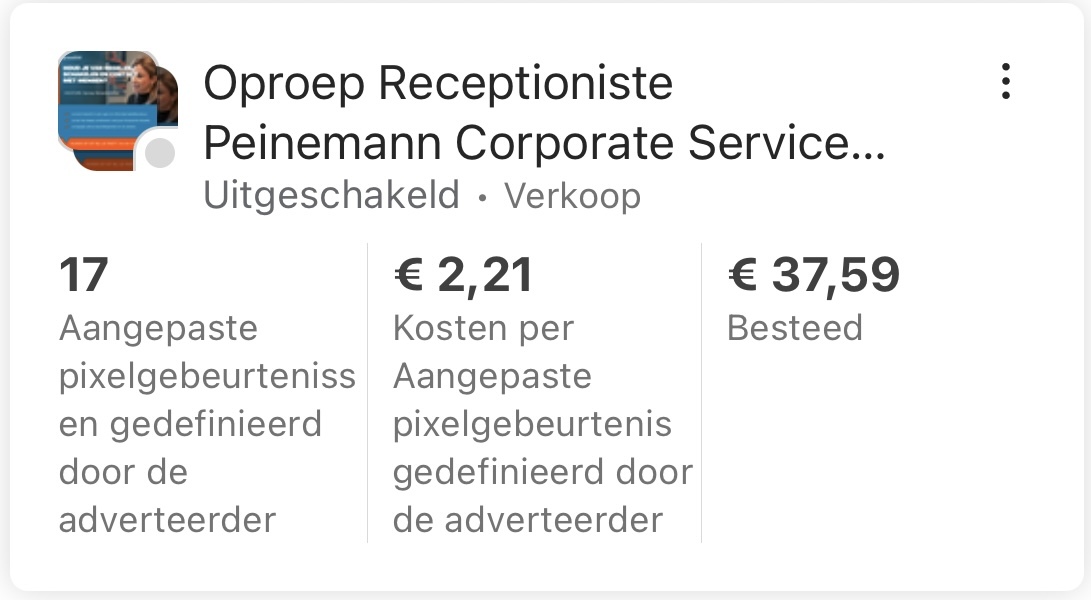The width and height of the screenshot is (1091, 600).
Task: Select the "€ 2,21" cost value
Action: click(x=463, y=276)
